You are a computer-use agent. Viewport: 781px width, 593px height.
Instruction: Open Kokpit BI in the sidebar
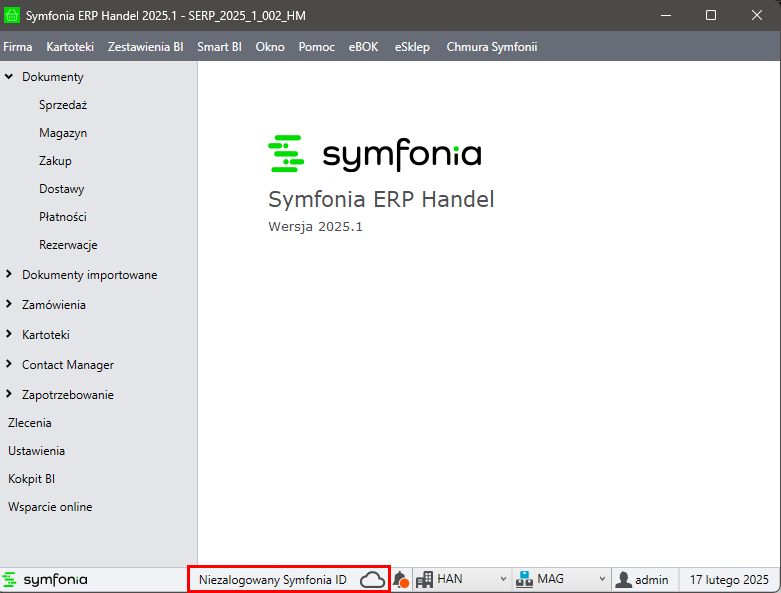[31, 478]
